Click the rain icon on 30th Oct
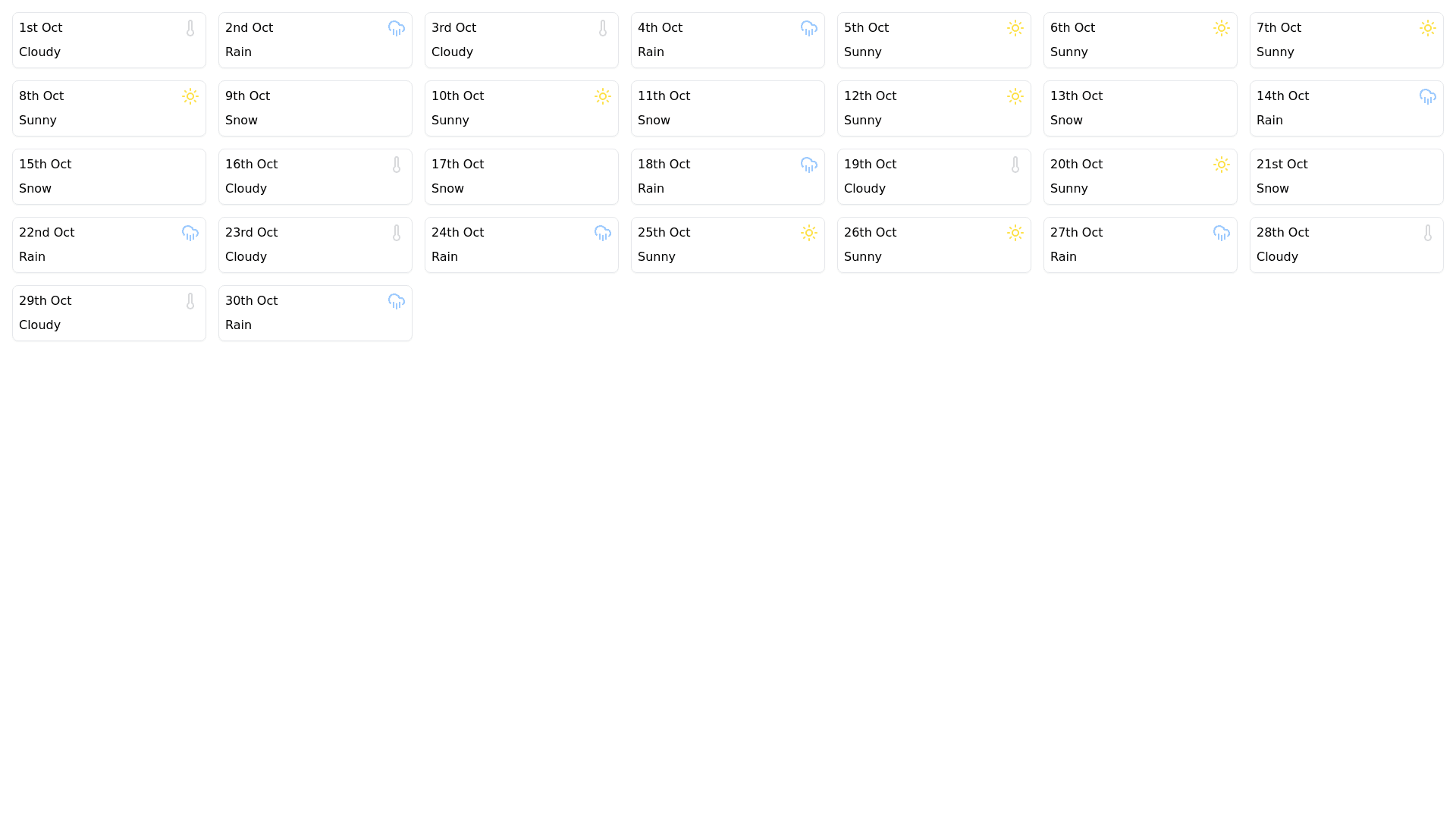Screen dimensions: 1456x819 [x=397, y=301]
